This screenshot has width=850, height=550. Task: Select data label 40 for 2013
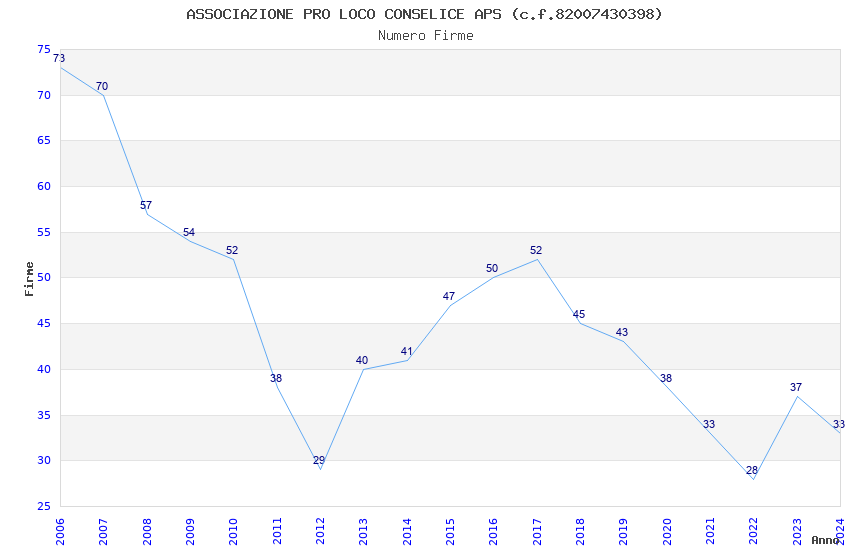(362, 360)
